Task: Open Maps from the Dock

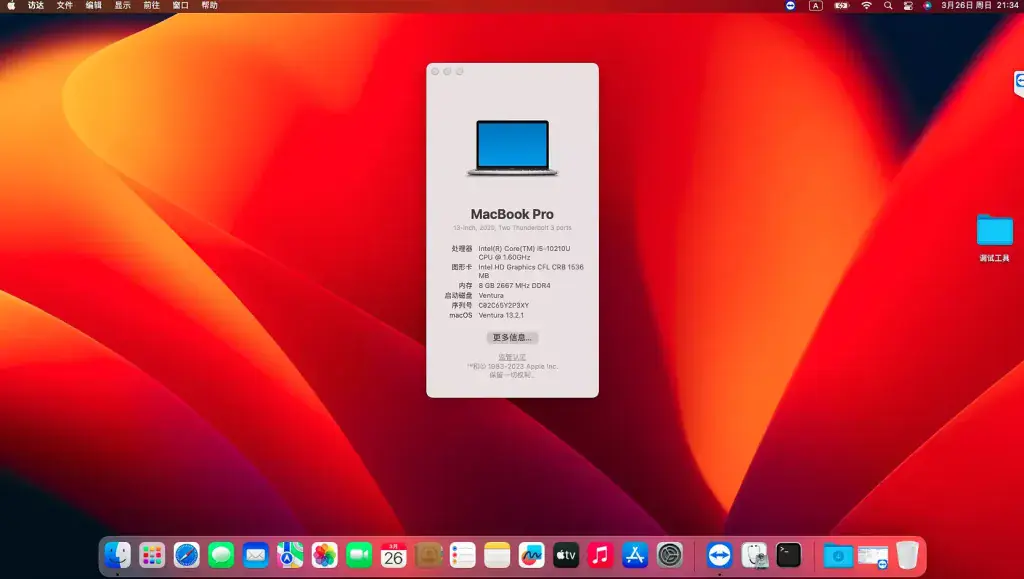Action: (x=290, y=556)
